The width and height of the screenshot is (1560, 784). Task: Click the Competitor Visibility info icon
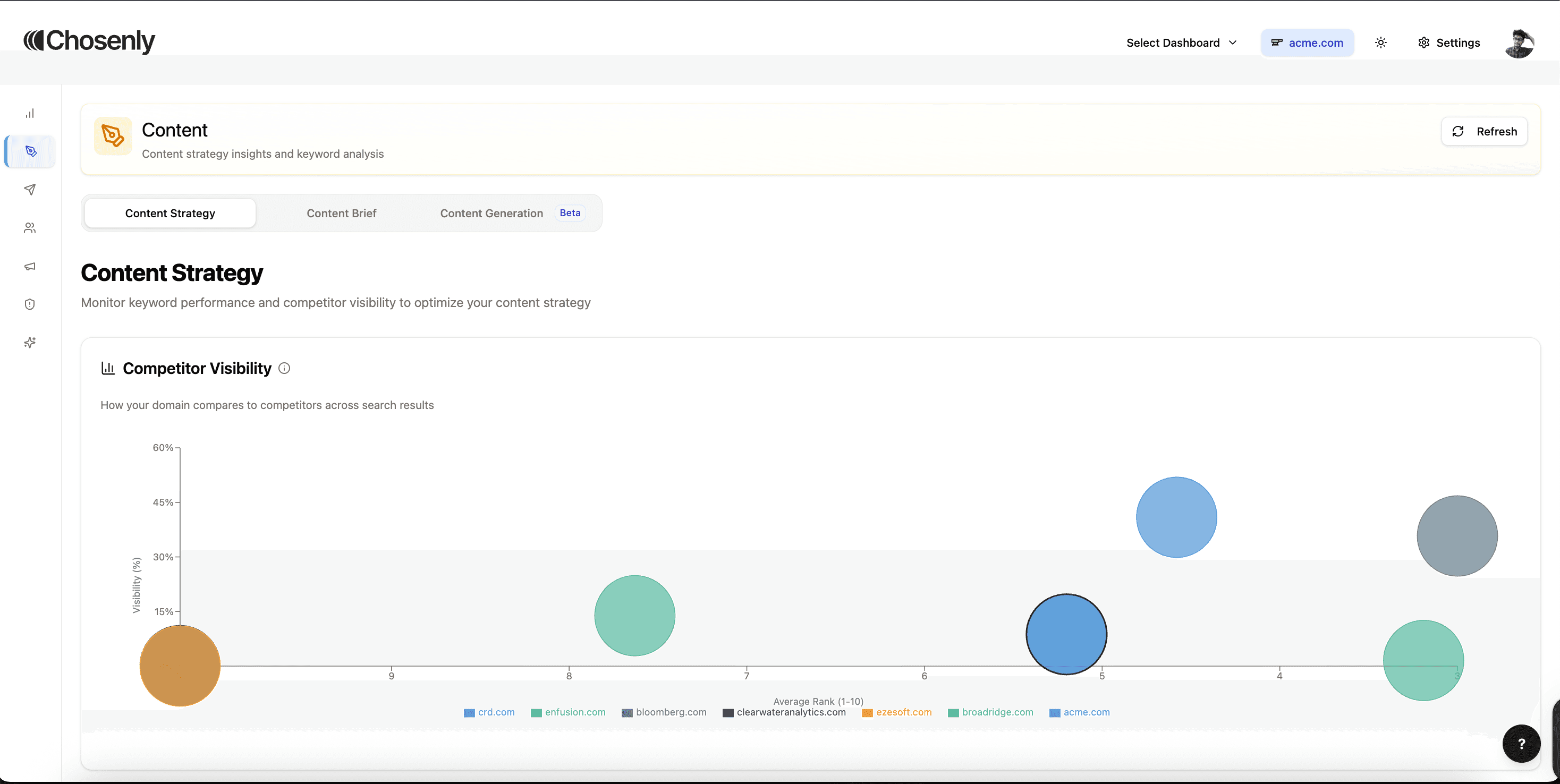(284, 368)
